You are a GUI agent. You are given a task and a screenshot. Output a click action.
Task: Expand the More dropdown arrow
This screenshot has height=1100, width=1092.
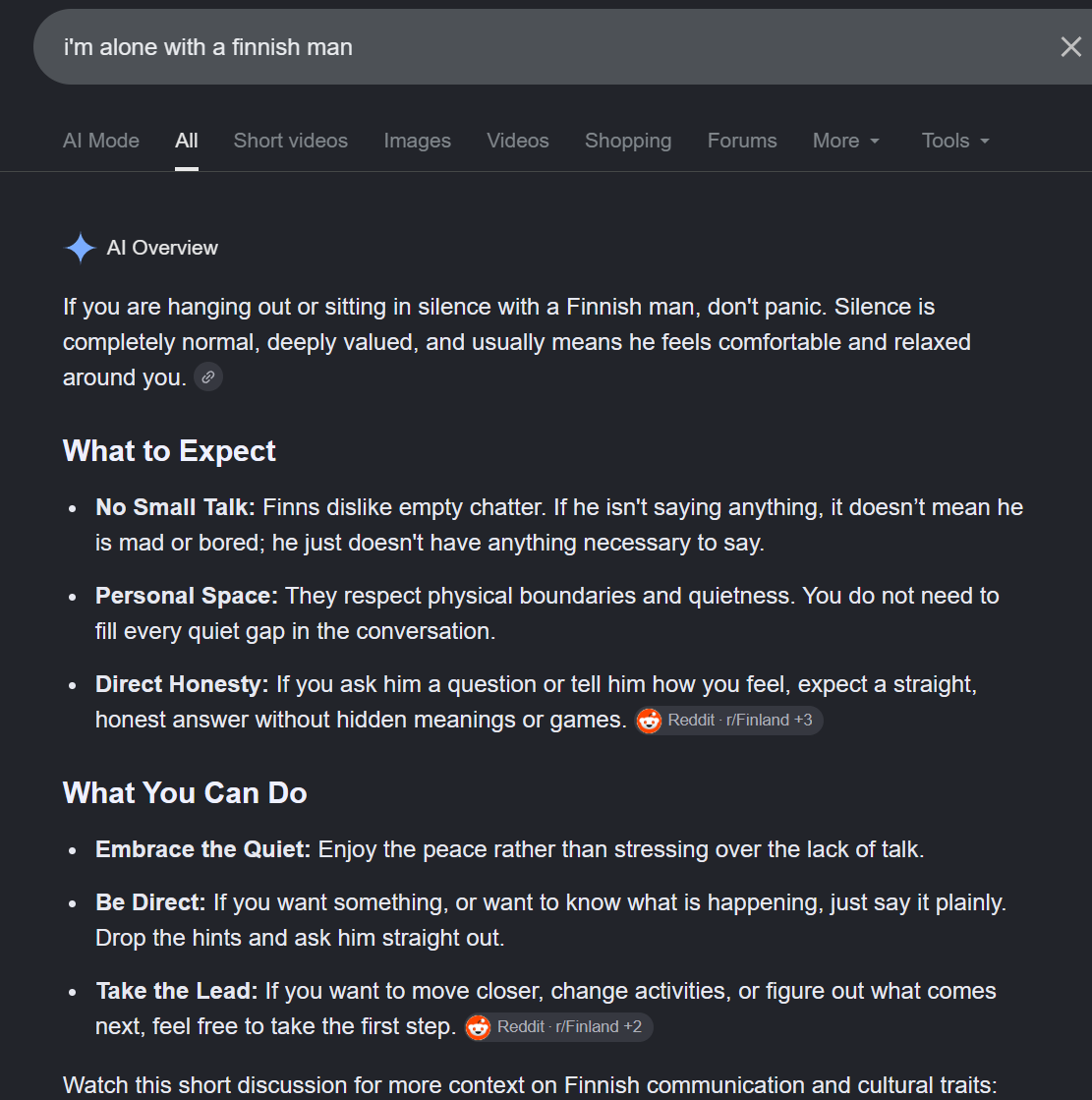tap(875, 141)
